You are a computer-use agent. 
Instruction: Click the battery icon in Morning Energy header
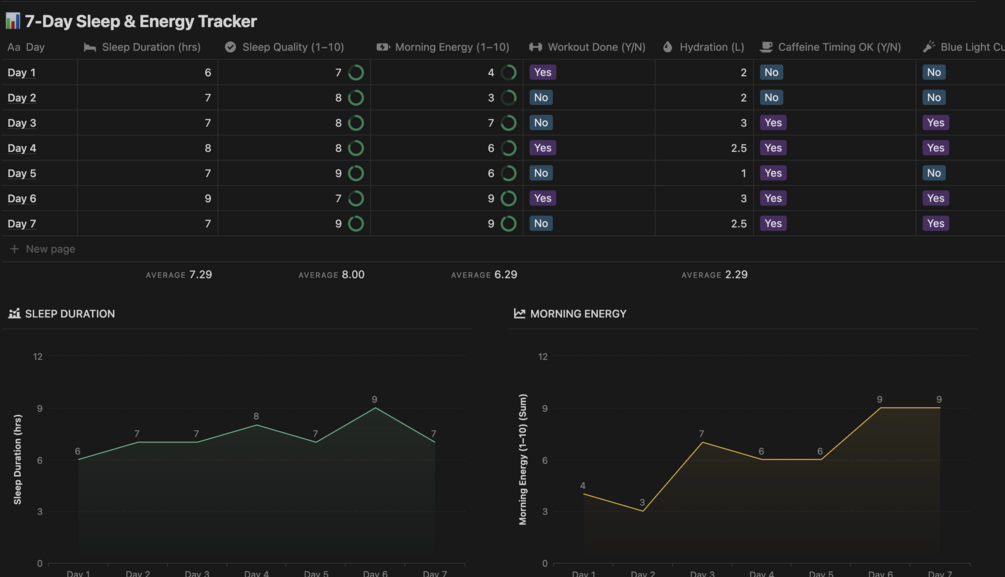(383, 47)
